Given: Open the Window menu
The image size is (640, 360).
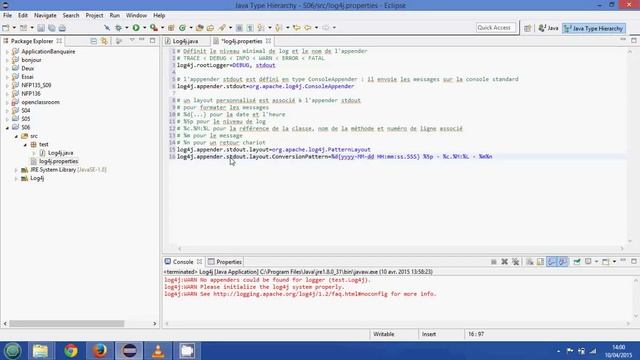Looking at the screenshot, I should tap(136, 16).
